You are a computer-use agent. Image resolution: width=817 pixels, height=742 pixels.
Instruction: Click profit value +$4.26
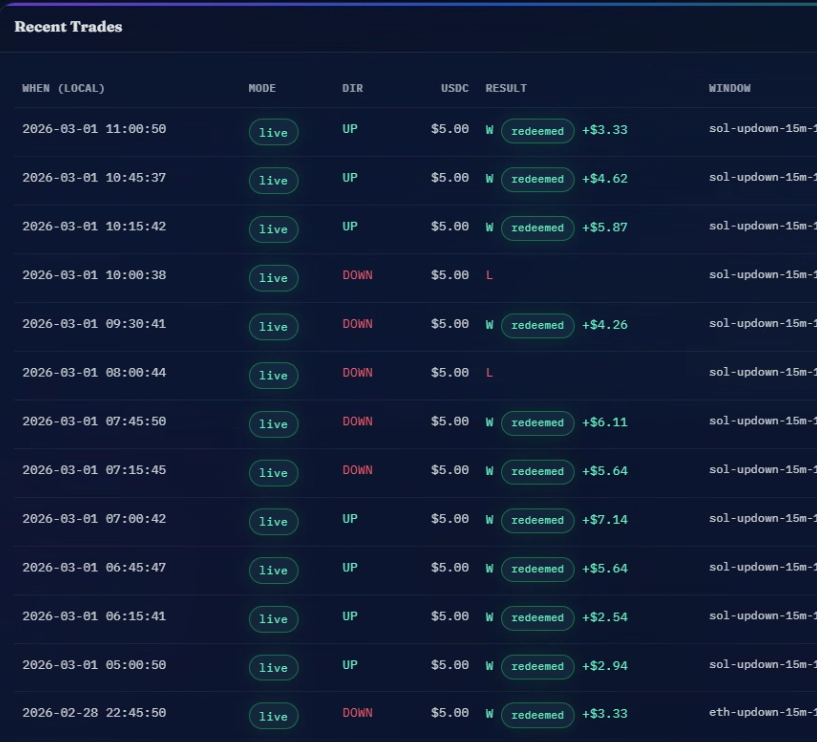pos(605,325)
